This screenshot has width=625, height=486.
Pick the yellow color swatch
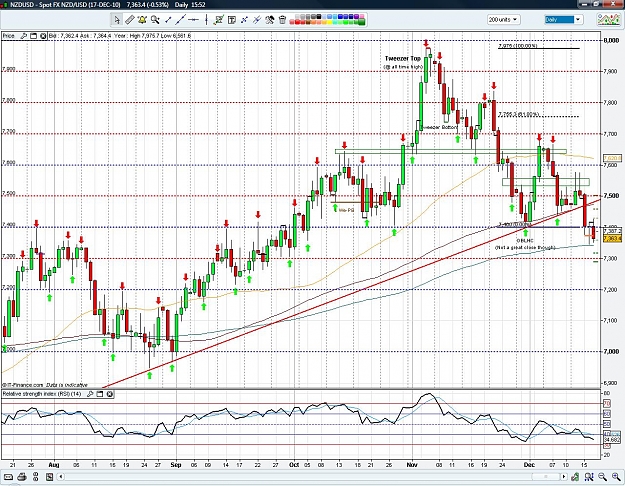[x=329, y=22]
